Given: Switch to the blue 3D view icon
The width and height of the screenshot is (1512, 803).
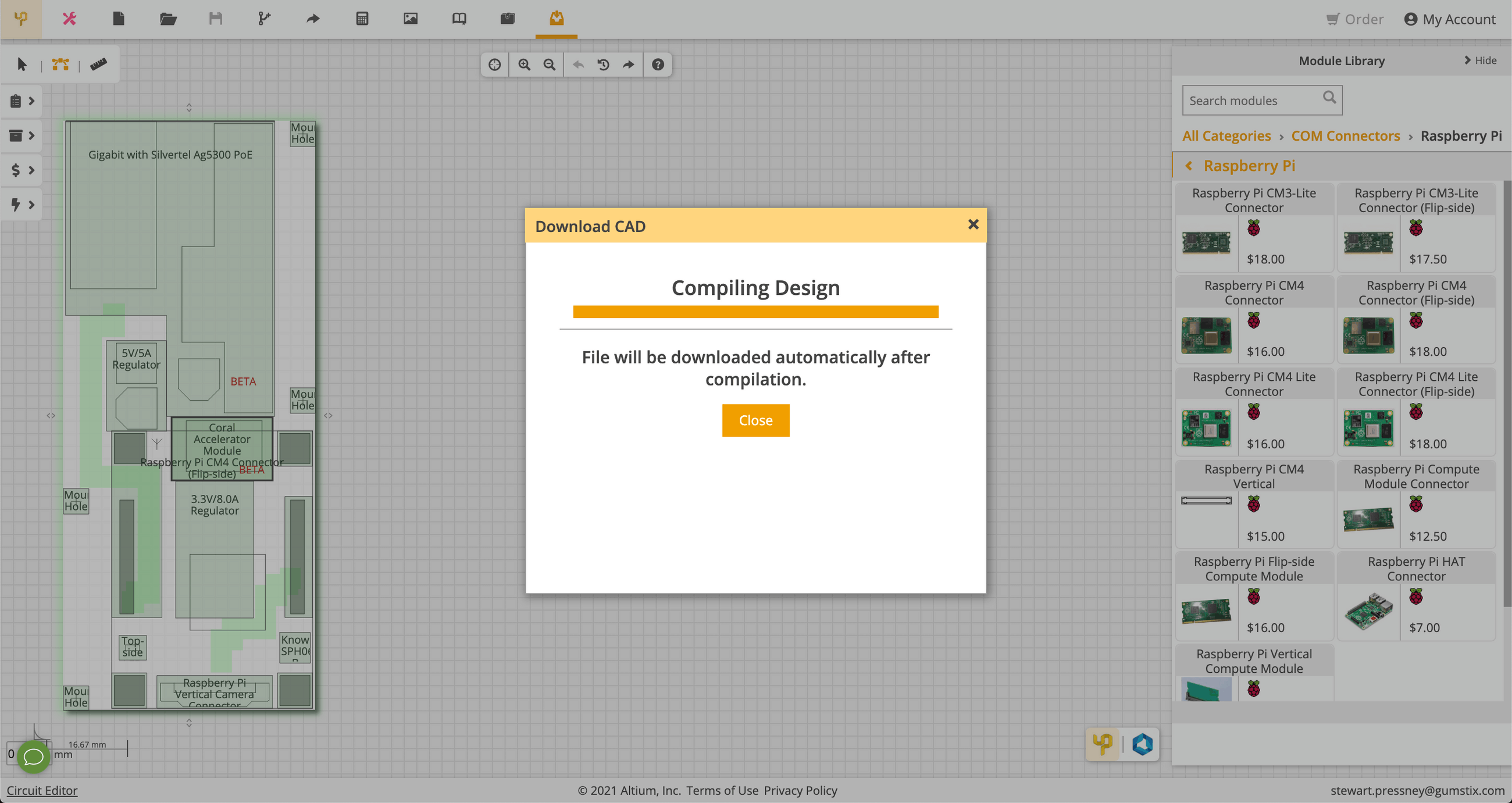Looking at the screenshot, I should coord(1142,744).
